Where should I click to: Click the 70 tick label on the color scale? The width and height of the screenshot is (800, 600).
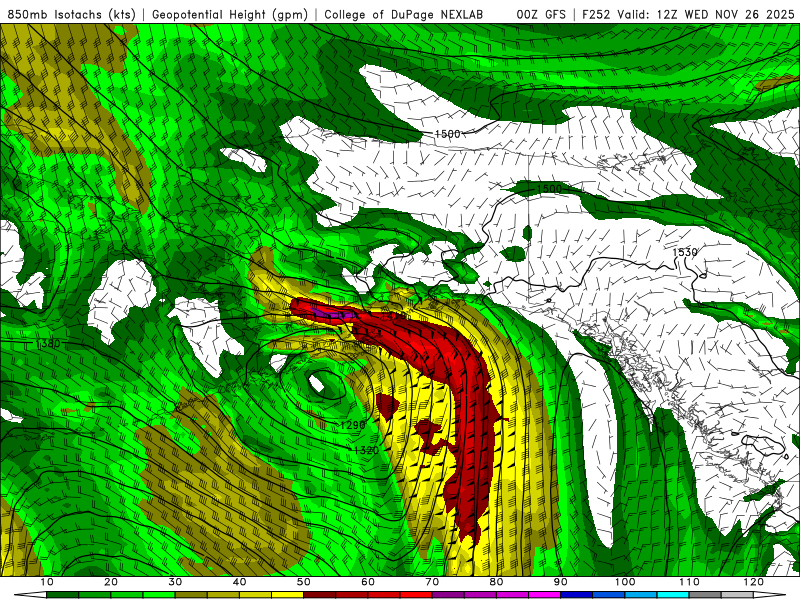point(432,582)
